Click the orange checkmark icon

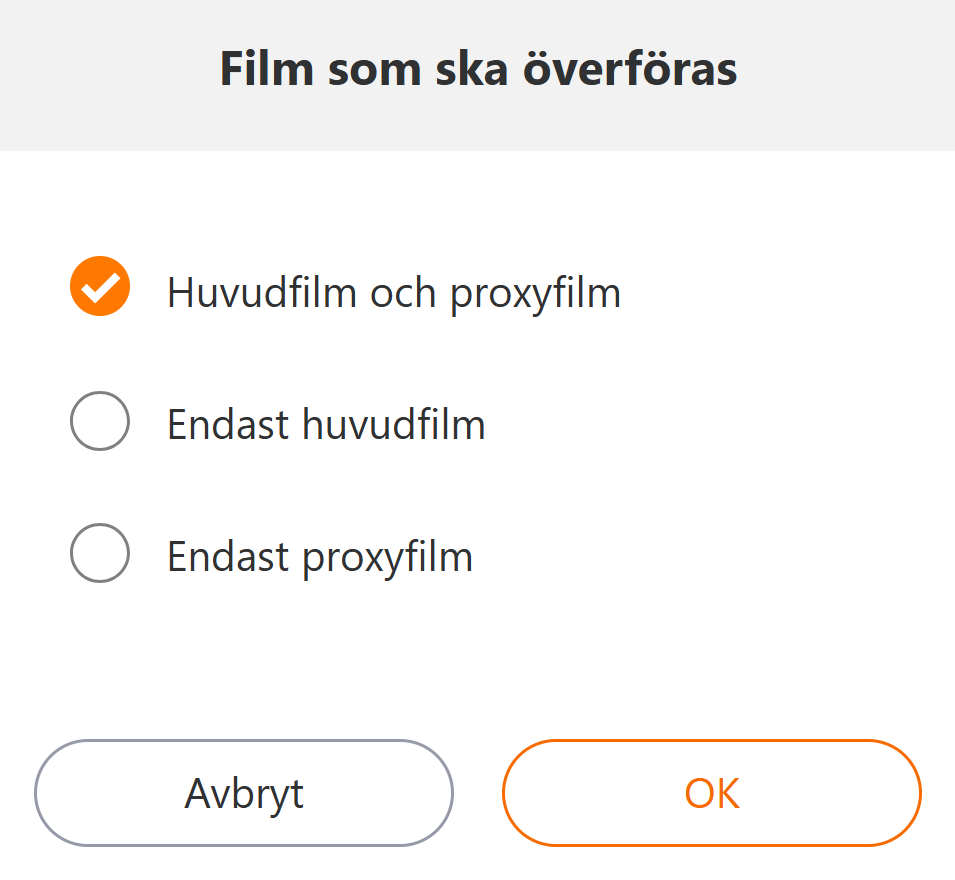pyautogui.click(x=100, y=287)
